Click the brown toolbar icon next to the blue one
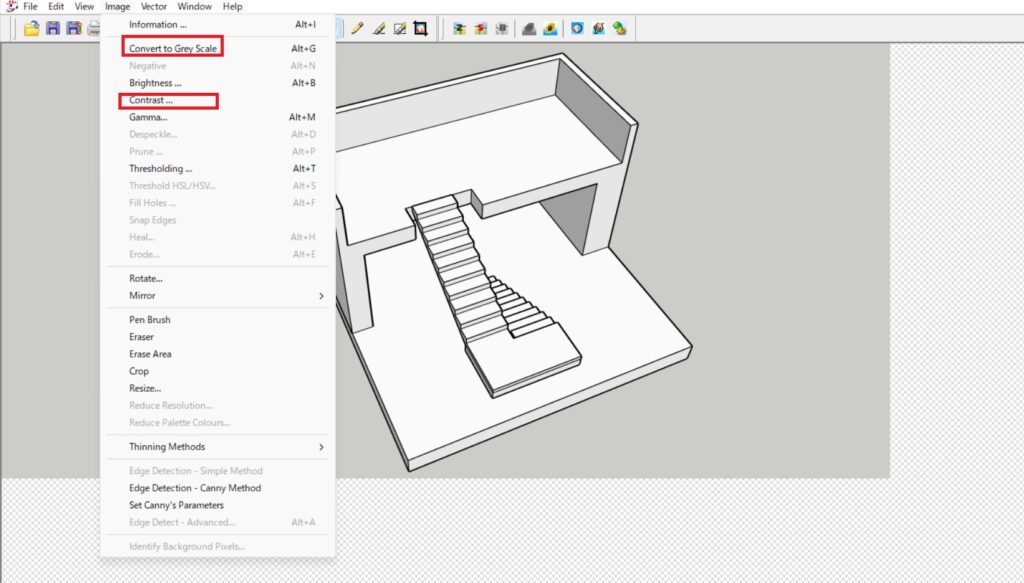Screen dimensions: 1024x583 tap(598, 29)
